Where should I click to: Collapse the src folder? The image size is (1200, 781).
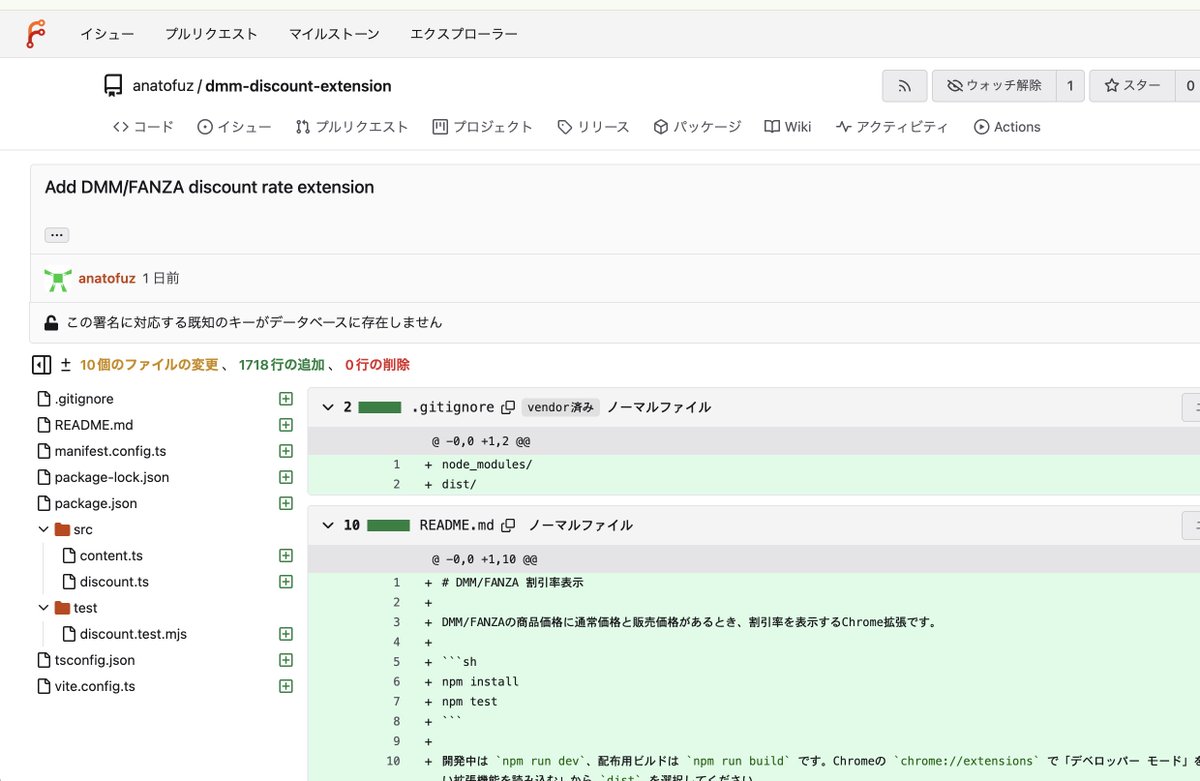(43, 529)
